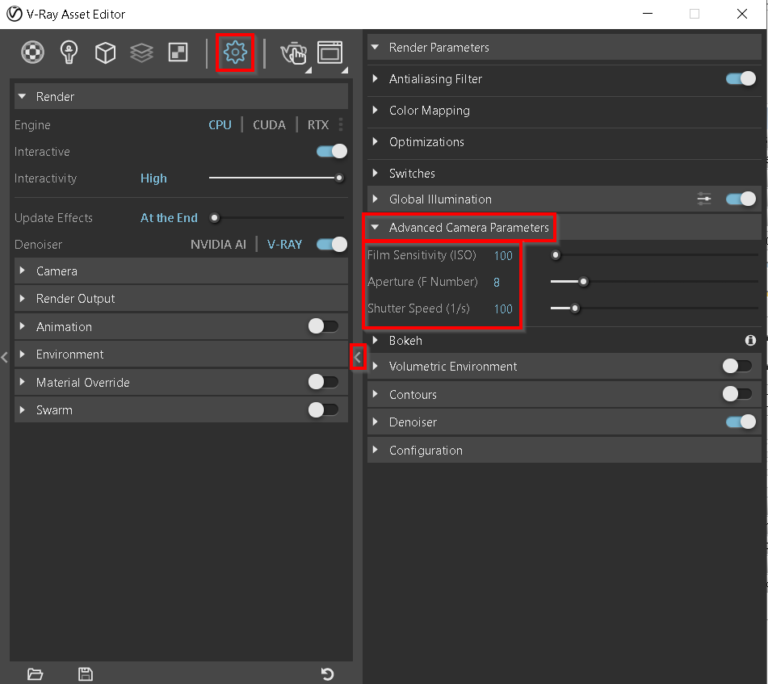The width and height of the screenshot is (768, 684).
Task: Enable the Contours toggle
Action: [x=737, y=394]
